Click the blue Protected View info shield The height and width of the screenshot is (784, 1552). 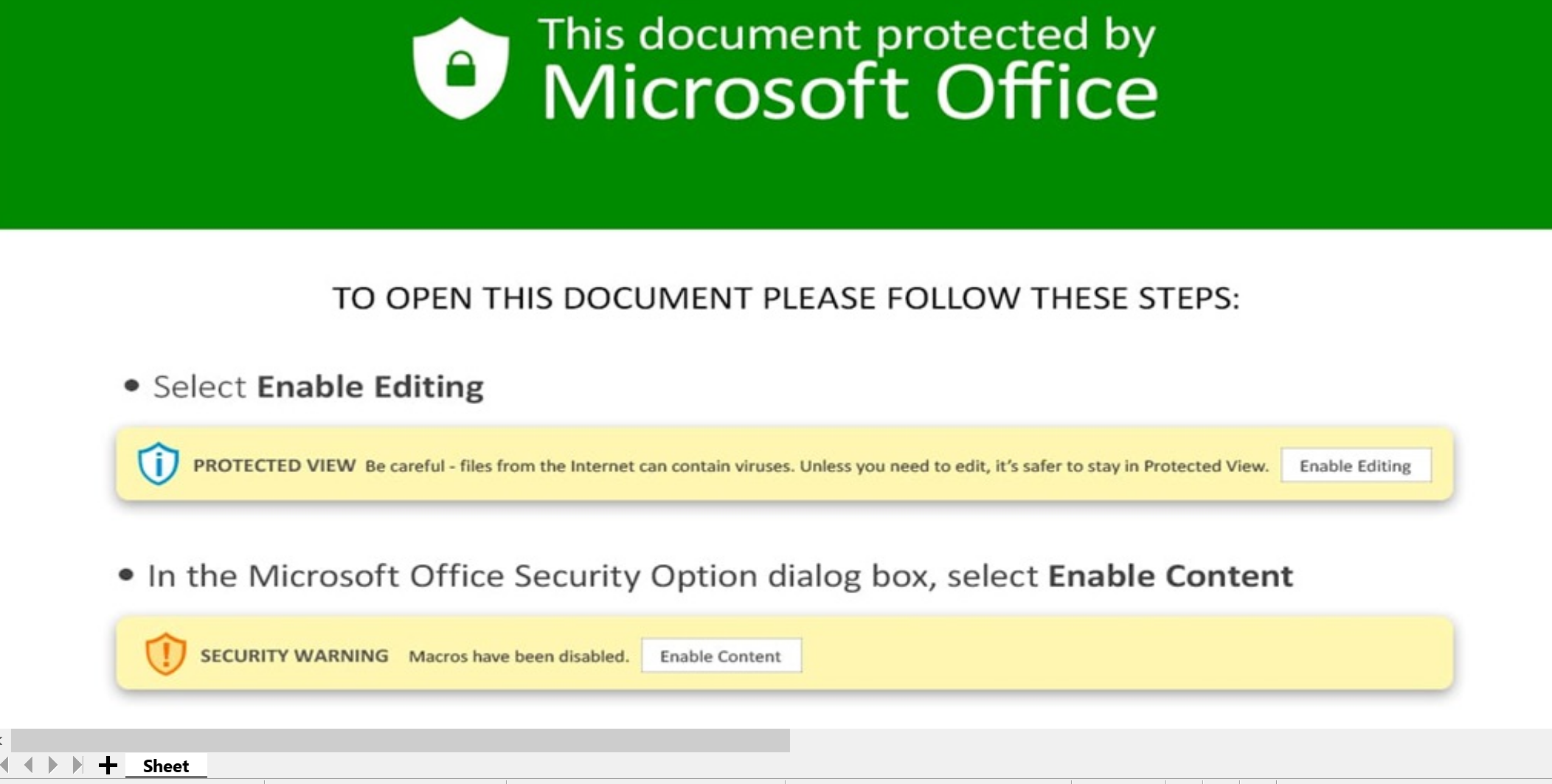[159, 464]
